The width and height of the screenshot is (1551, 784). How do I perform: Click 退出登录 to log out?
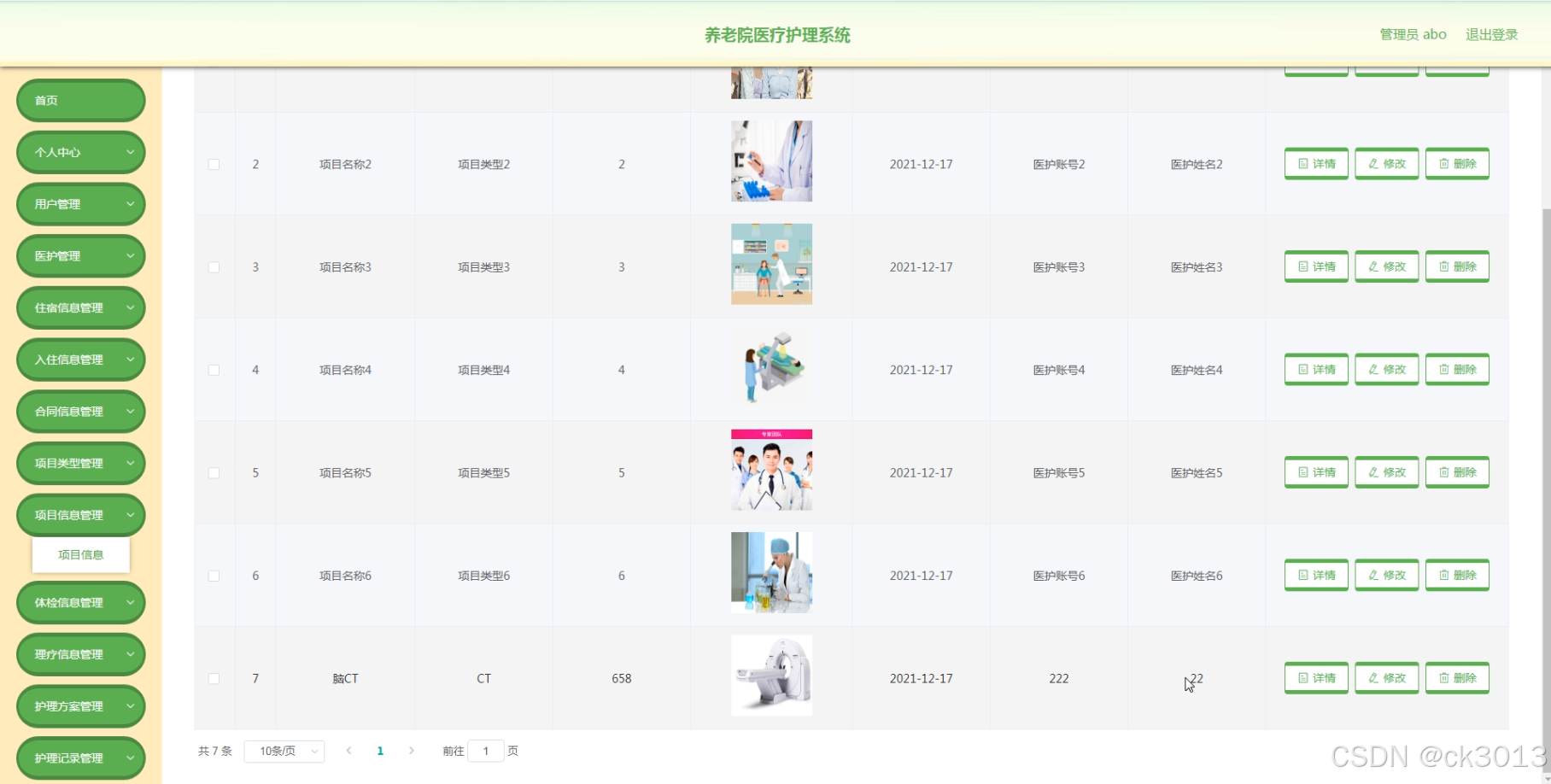tap(1491, 35)
